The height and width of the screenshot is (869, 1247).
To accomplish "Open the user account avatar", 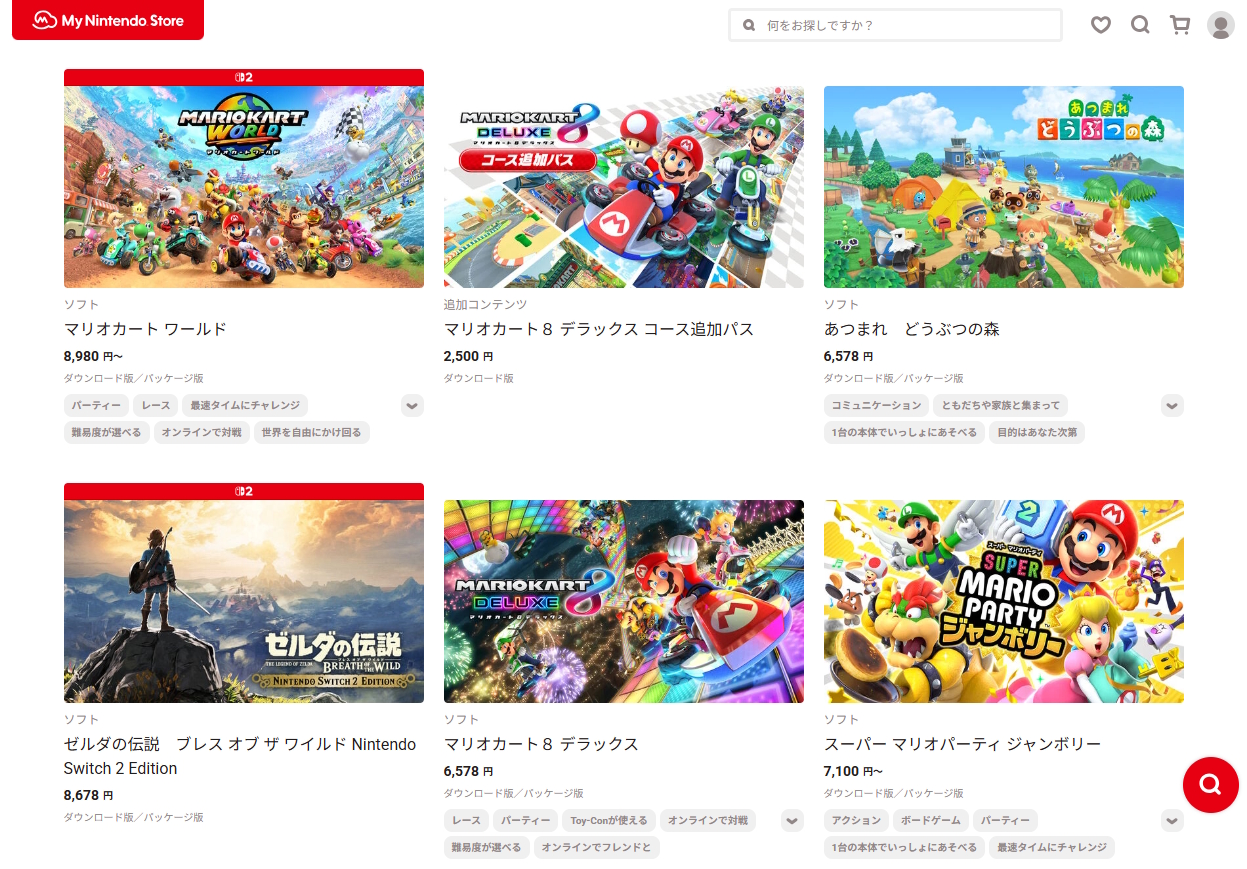I will [x=1220, y=25].
